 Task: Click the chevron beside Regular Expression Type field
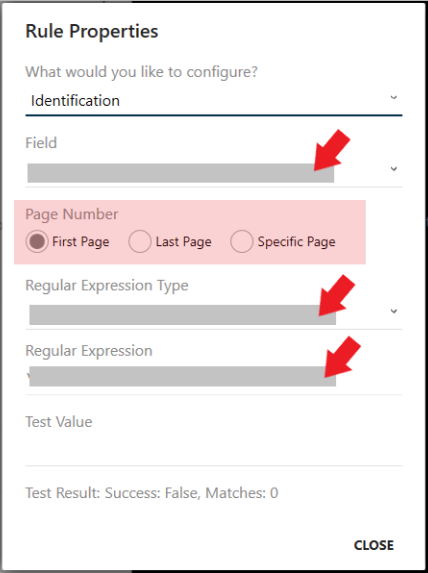pyautogui.click(x=394, y=311)
